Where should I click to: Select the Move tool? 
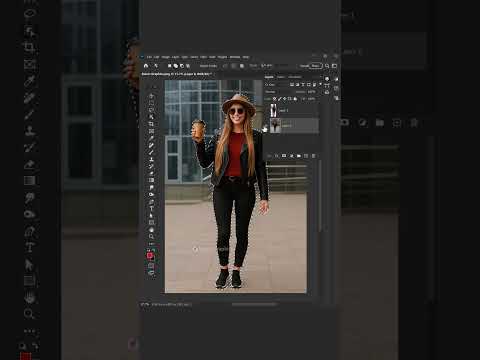[x=151, y=96]
